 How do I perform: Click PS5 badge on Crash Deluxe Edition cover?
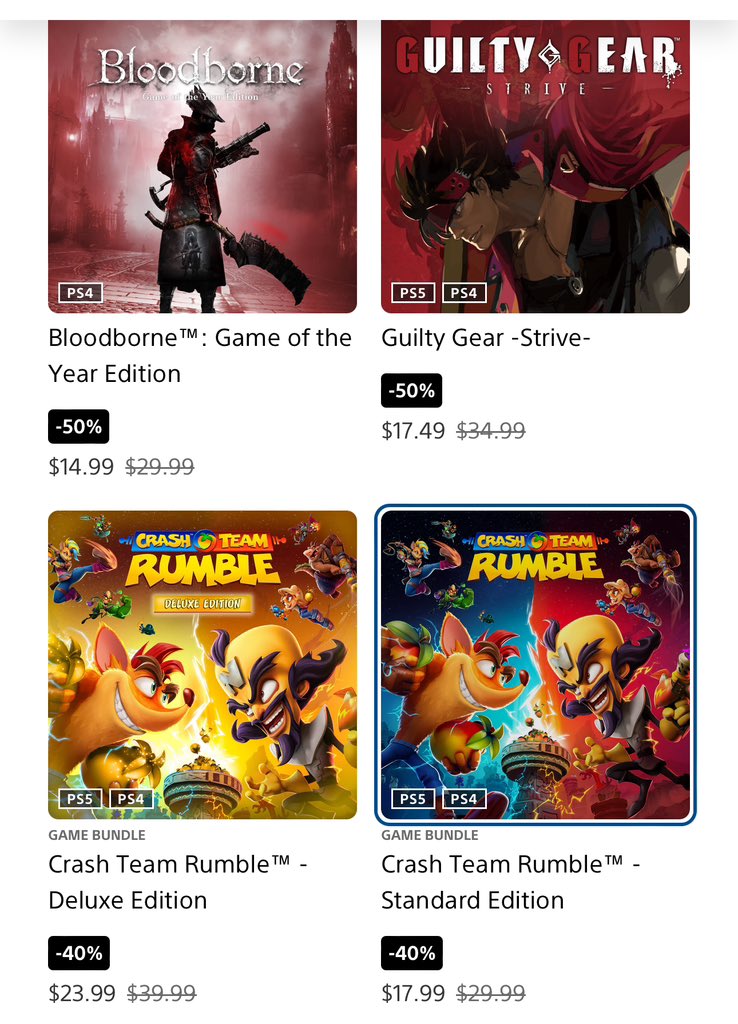(80, 799)
